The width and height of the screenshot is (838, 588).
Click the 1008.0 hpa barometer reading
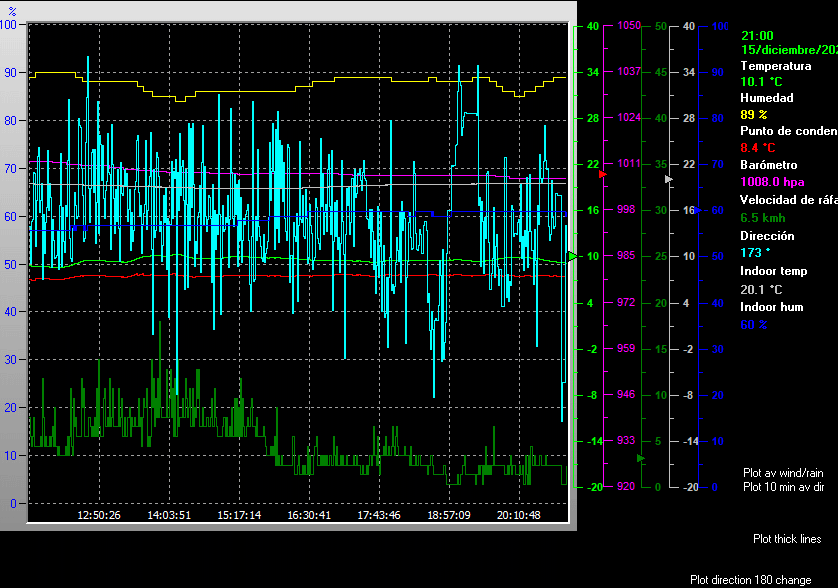coord(772,182)
